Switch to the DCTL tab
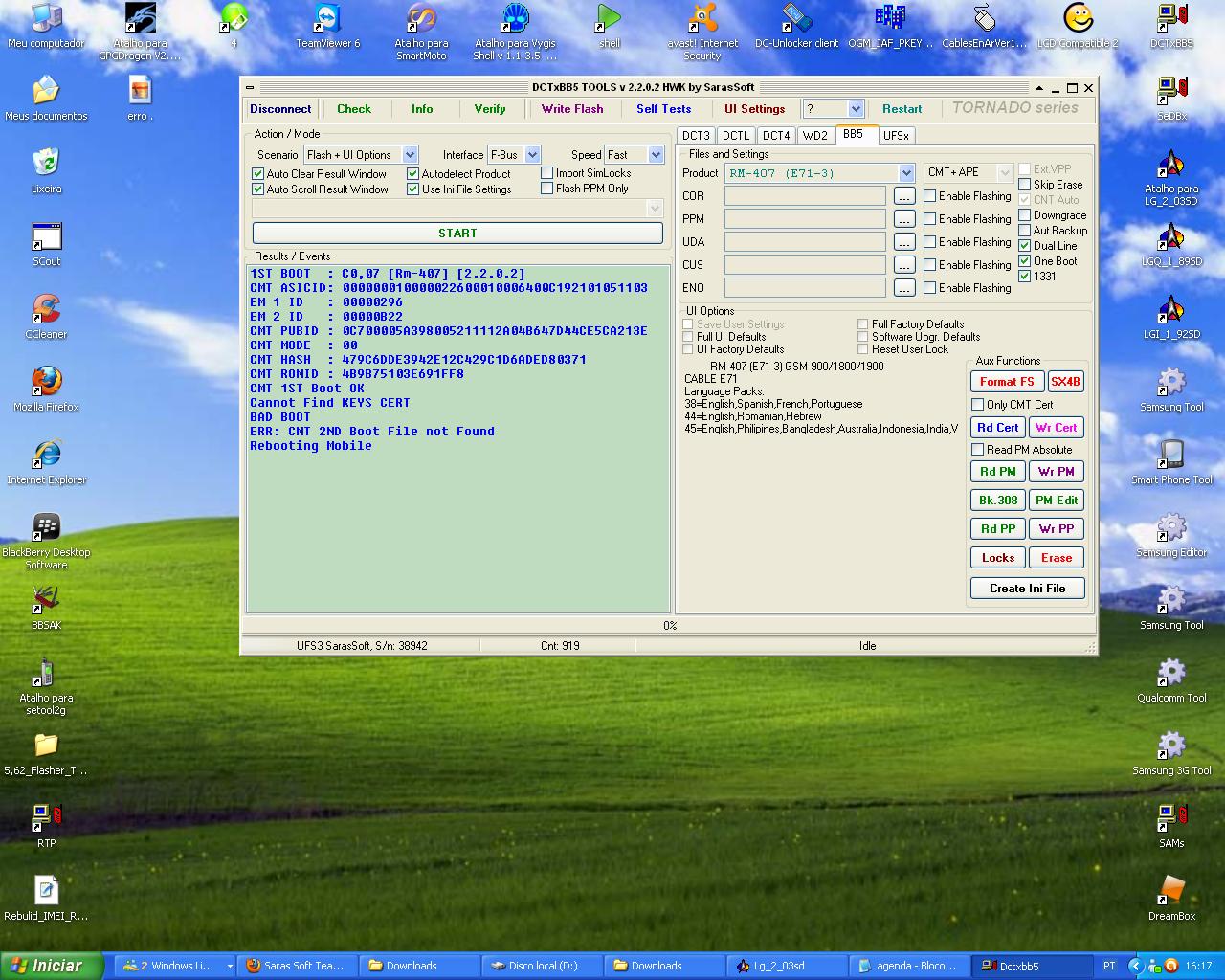Viewport: 1225px width, 980px height. point(736,136)
